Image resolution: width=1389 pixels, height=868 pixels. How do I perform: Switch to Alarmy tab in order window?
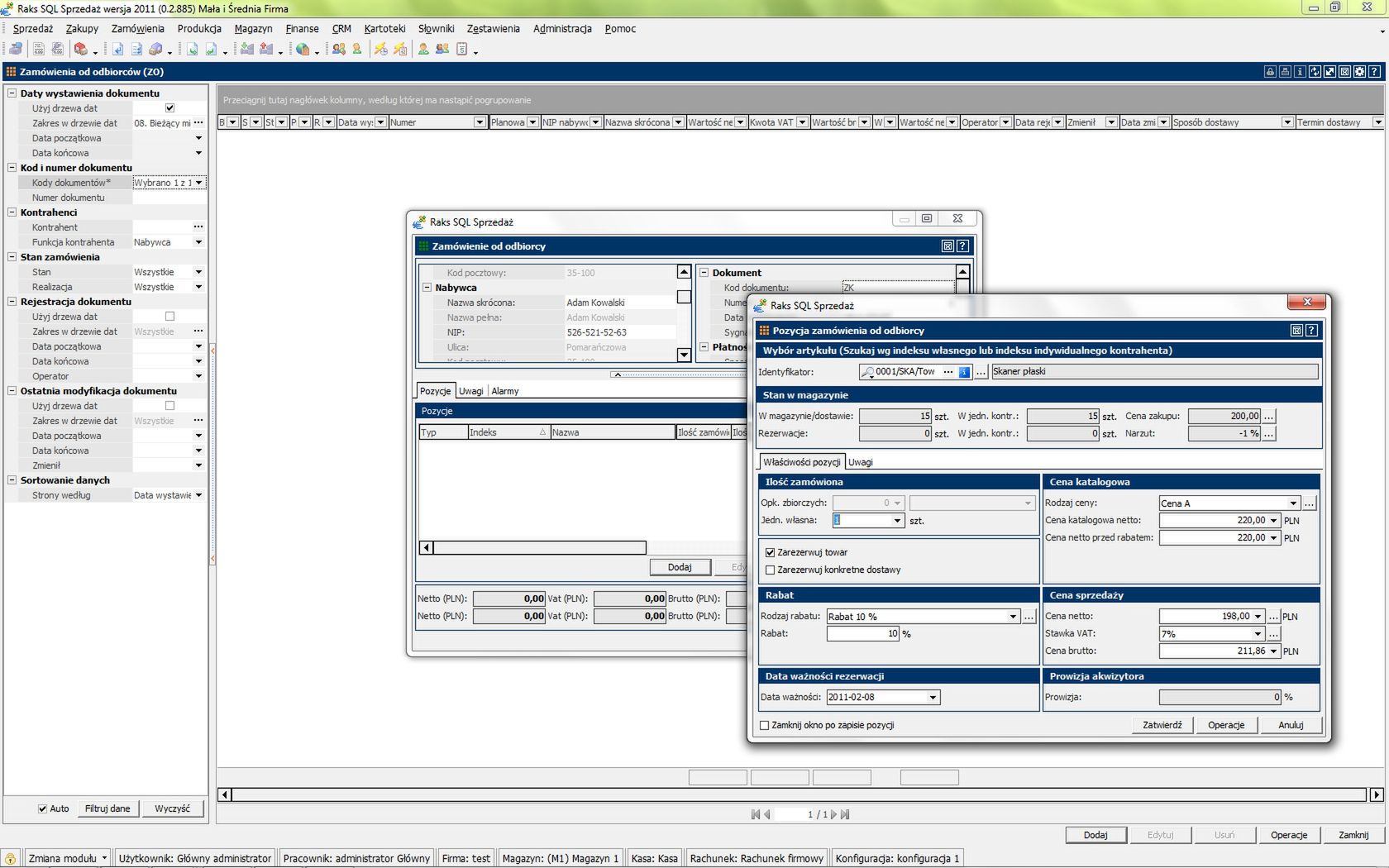(505, 391)
